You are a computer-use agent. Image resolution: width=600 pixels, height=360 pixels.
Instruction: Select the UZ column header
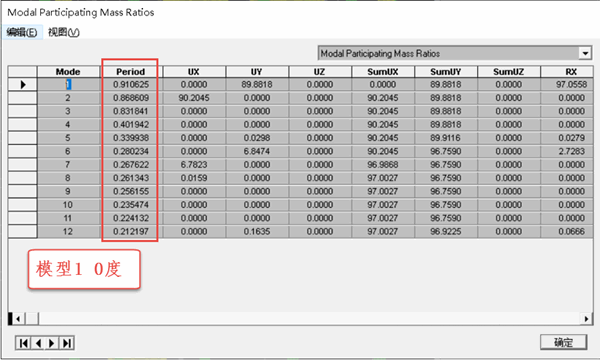click(320, 72)
